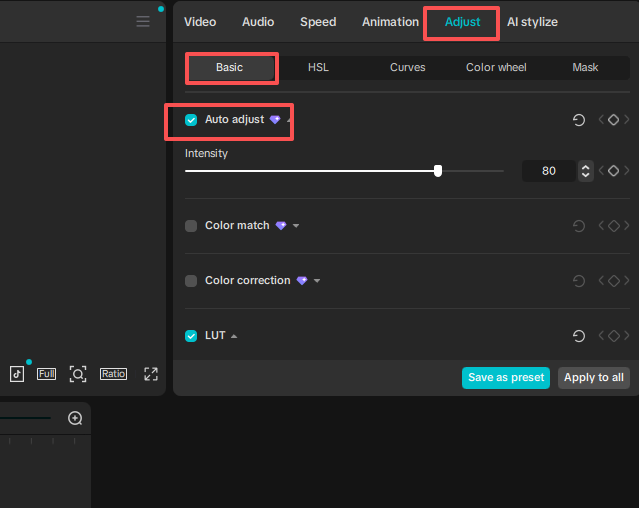Go to previous Color match keyframe
The width and height of the screenshot is (639, 508).
[x=601, y=226]
